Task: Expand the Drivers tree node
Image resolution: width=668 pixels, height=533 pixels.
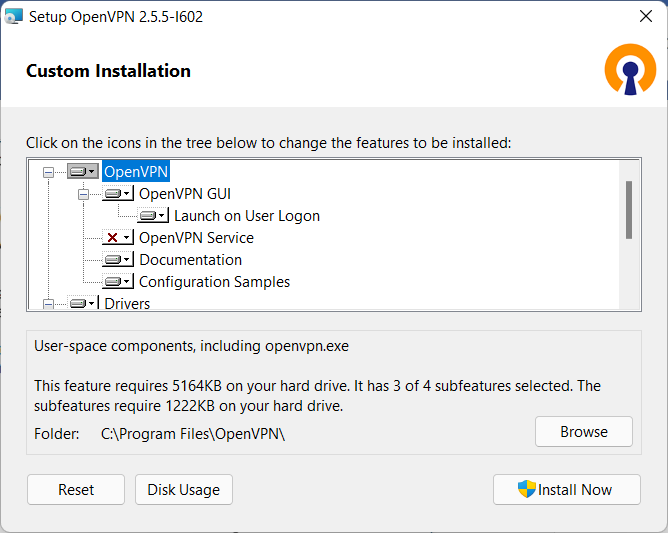Action: (48, 303)
